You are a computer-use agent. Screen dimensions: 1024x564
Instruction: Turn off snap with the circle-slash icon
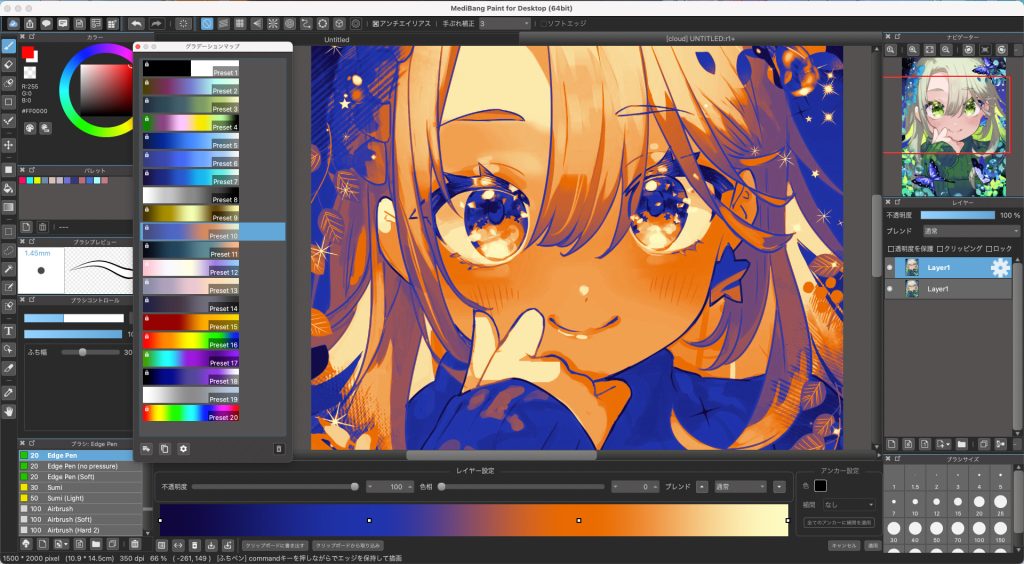(x=207, y=24)
